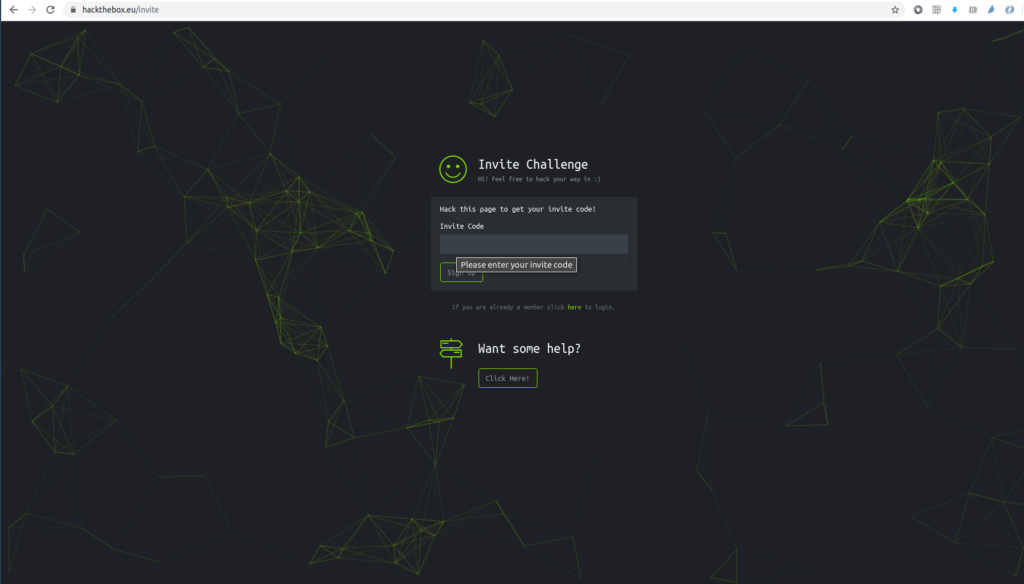This screenshot has height=584, width=1024.
Task: Open the blue down-arrow extension
Action: tap(955, 10)
